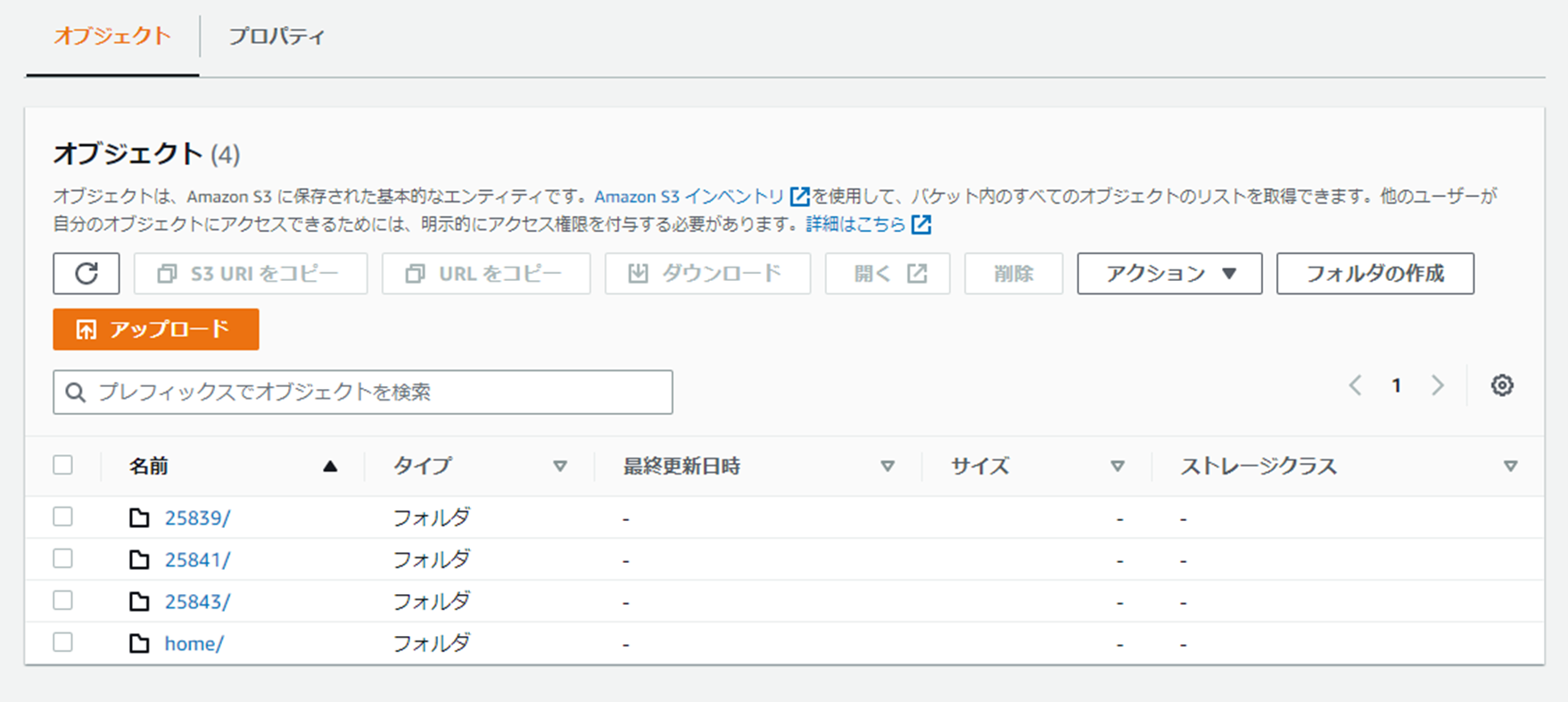Click the URL をコピー button
Screen dimensions: 1568x702
[x=486, y=273]
